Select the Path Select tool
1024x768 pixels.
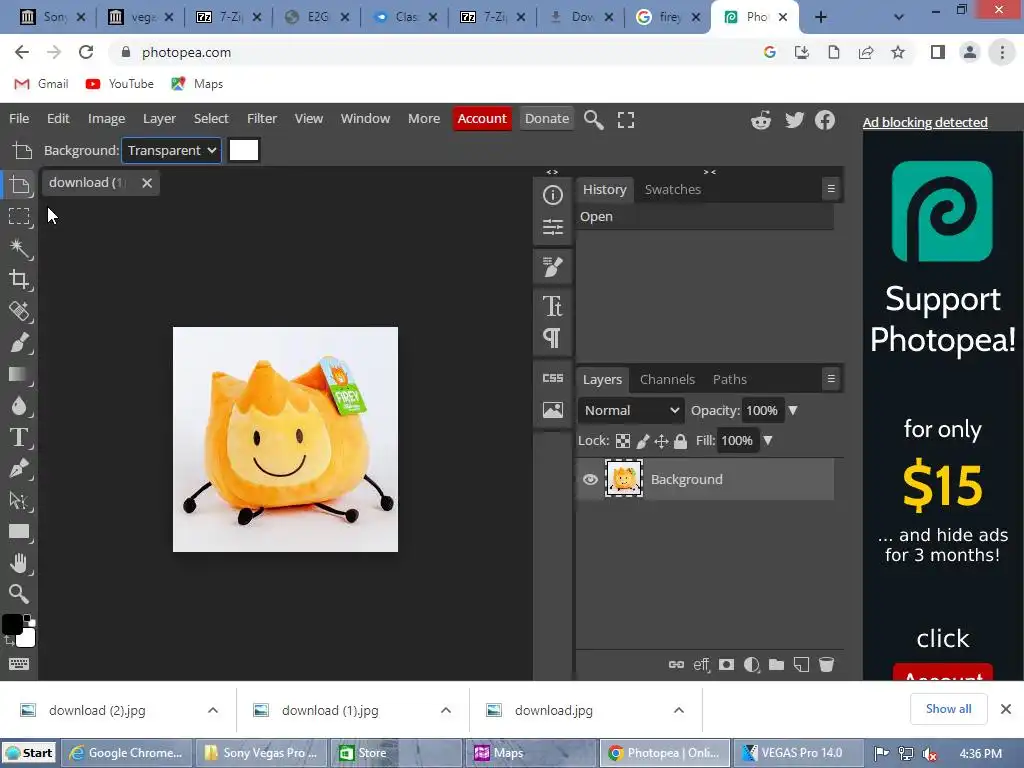pos(19,500)
